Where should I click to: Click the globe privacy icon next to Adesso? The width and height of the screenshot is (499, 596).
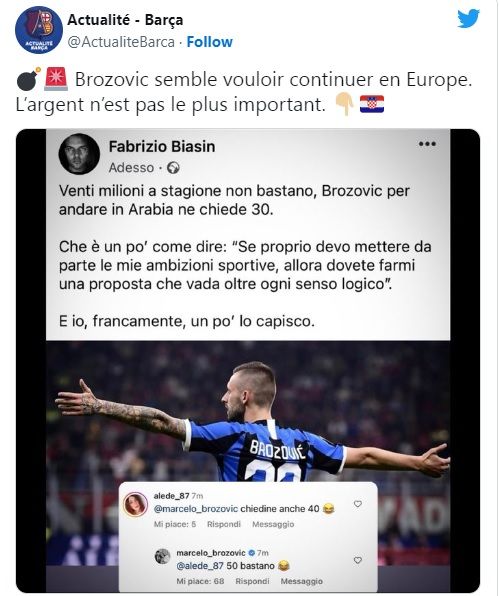point(173,168)
